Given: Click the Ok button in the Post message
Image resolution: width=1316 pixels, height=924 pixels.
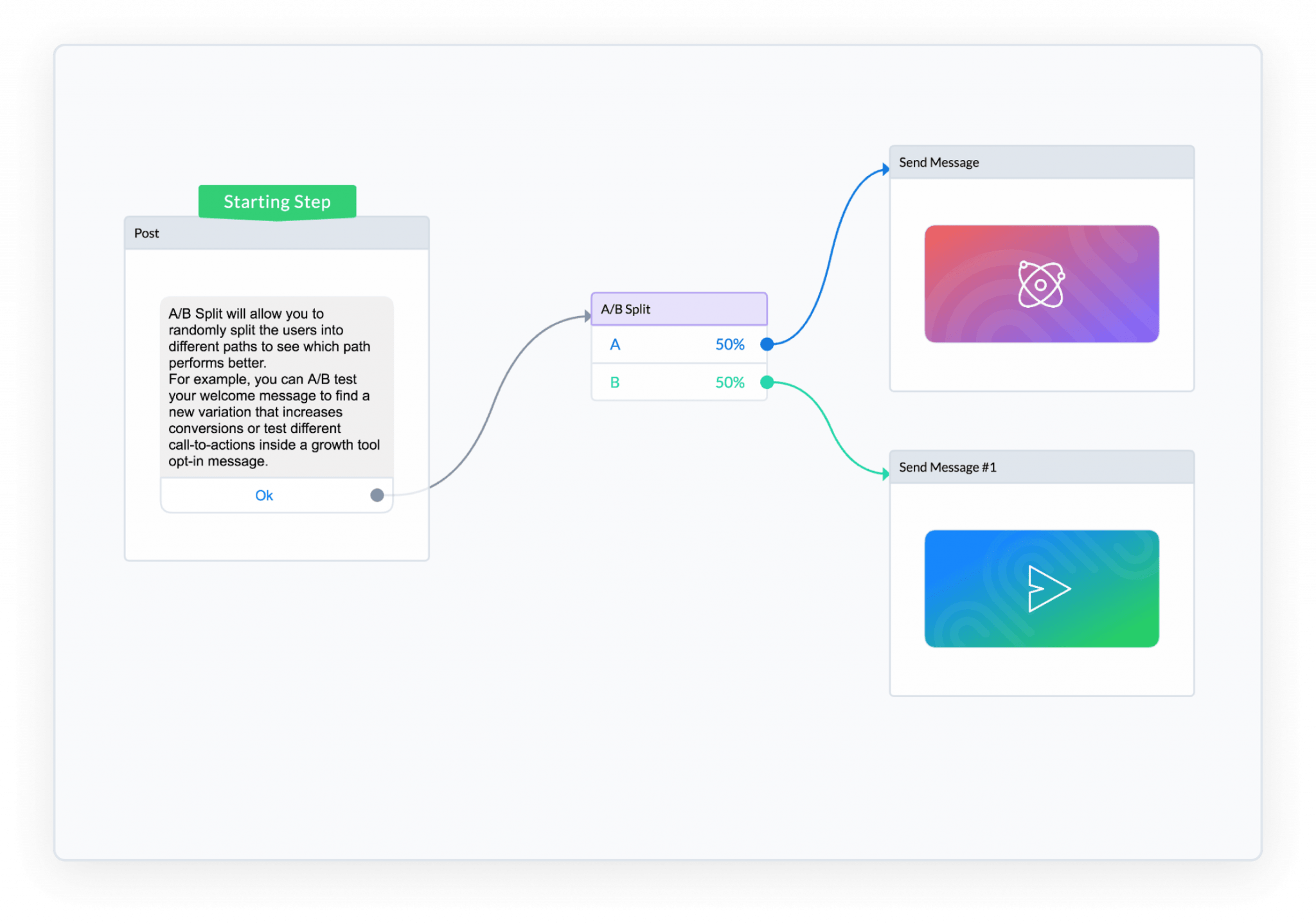Looking at the screenshot, I should [276, 495].
